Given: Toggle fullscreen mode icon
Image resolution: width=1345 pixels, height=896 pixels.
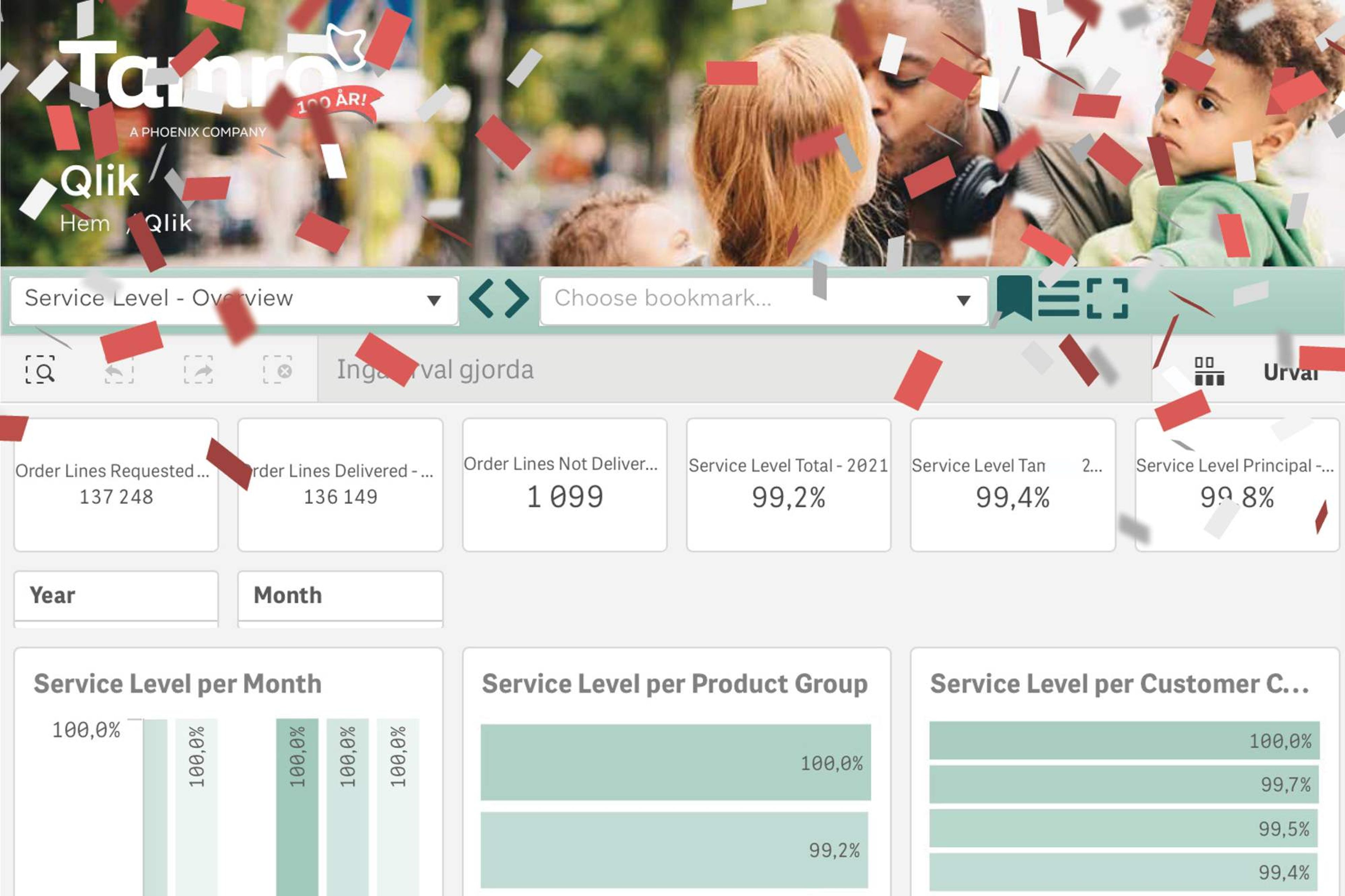Looking at the screenshot, I should click(x=1107, y=298).
